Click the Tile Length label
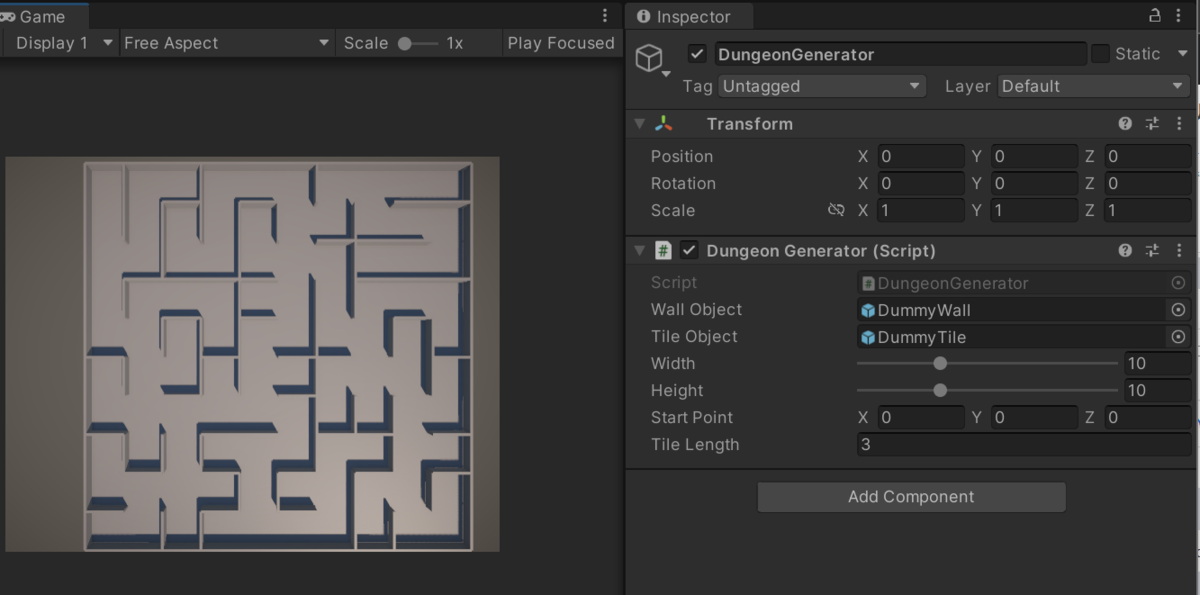1200x595 pixels. 695,444
